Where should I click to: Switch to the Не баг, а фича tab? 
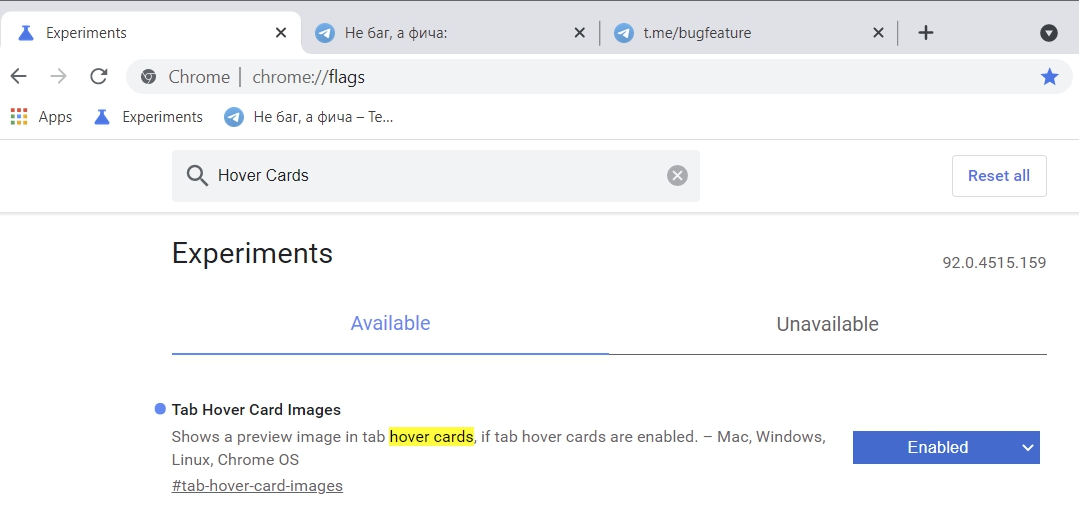tap(440, 33)
